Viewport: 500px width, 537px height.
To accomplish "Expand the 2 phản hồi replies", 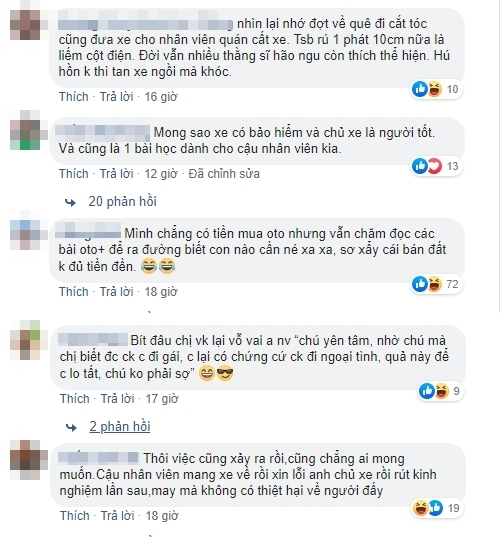I will coord(120,427).
